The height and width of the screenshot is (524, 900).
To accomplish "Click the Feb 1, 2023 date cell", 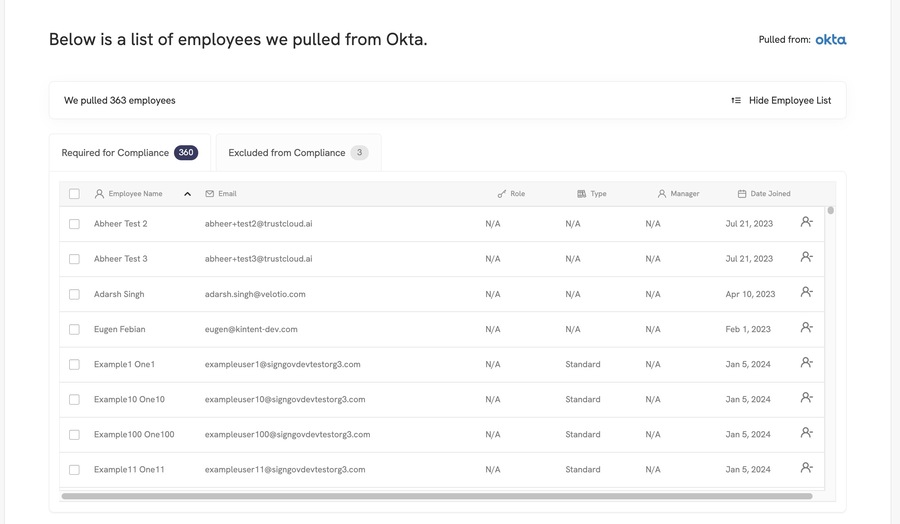I will 748,329.
